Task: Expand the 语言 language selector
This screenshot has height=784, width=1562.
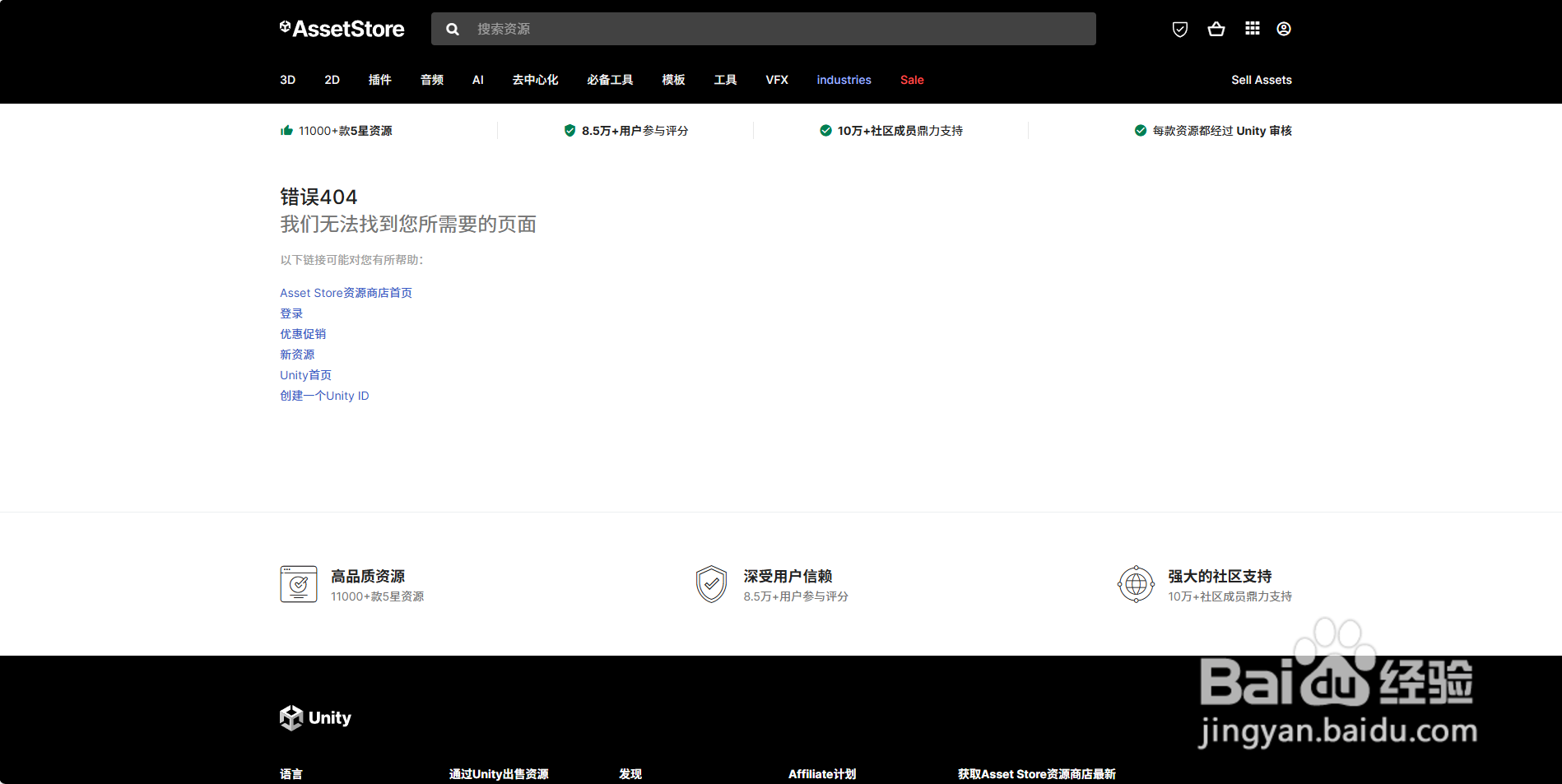Action: pos(291,773)
